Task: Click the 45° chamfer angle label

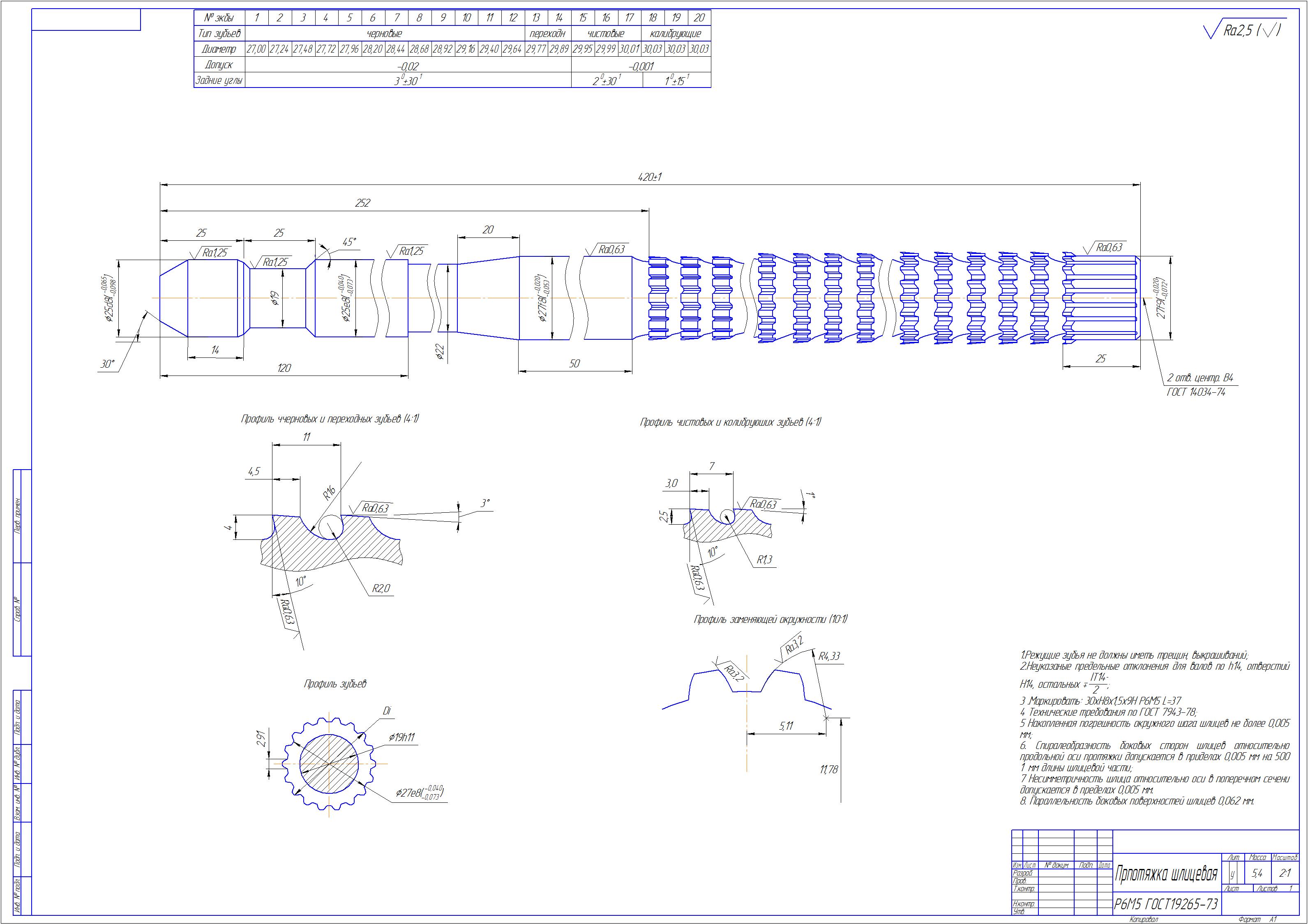Action: pyautogui.click(x=349, y=242)
